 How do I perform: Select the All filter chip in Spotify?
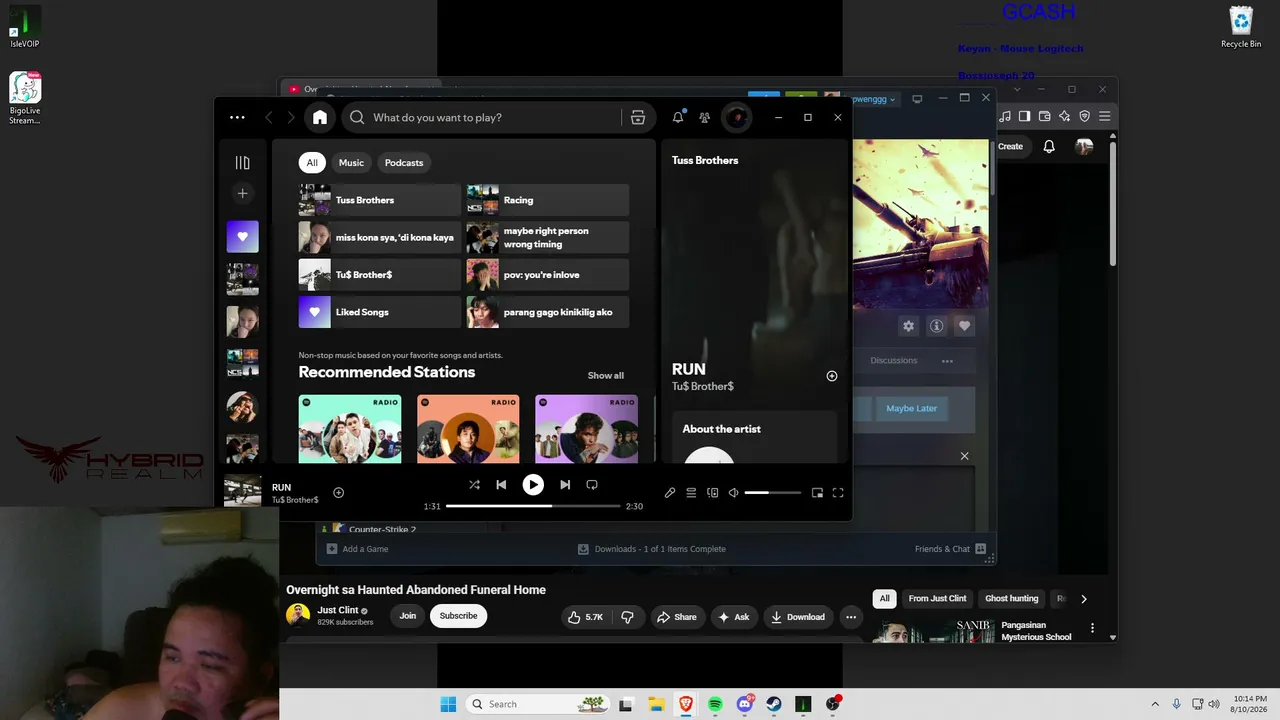pos(312,163)
